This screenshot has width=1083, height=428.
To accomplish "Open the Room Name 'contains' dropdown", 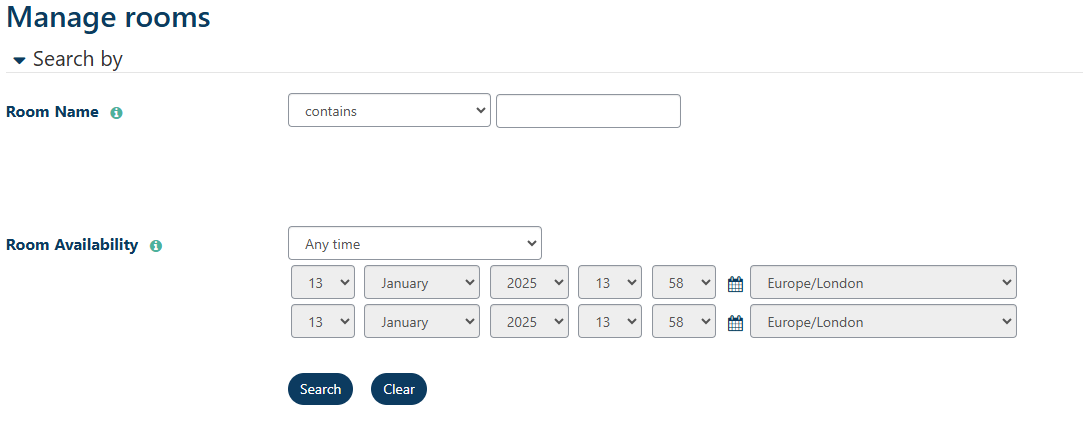I will pos(389,111).
